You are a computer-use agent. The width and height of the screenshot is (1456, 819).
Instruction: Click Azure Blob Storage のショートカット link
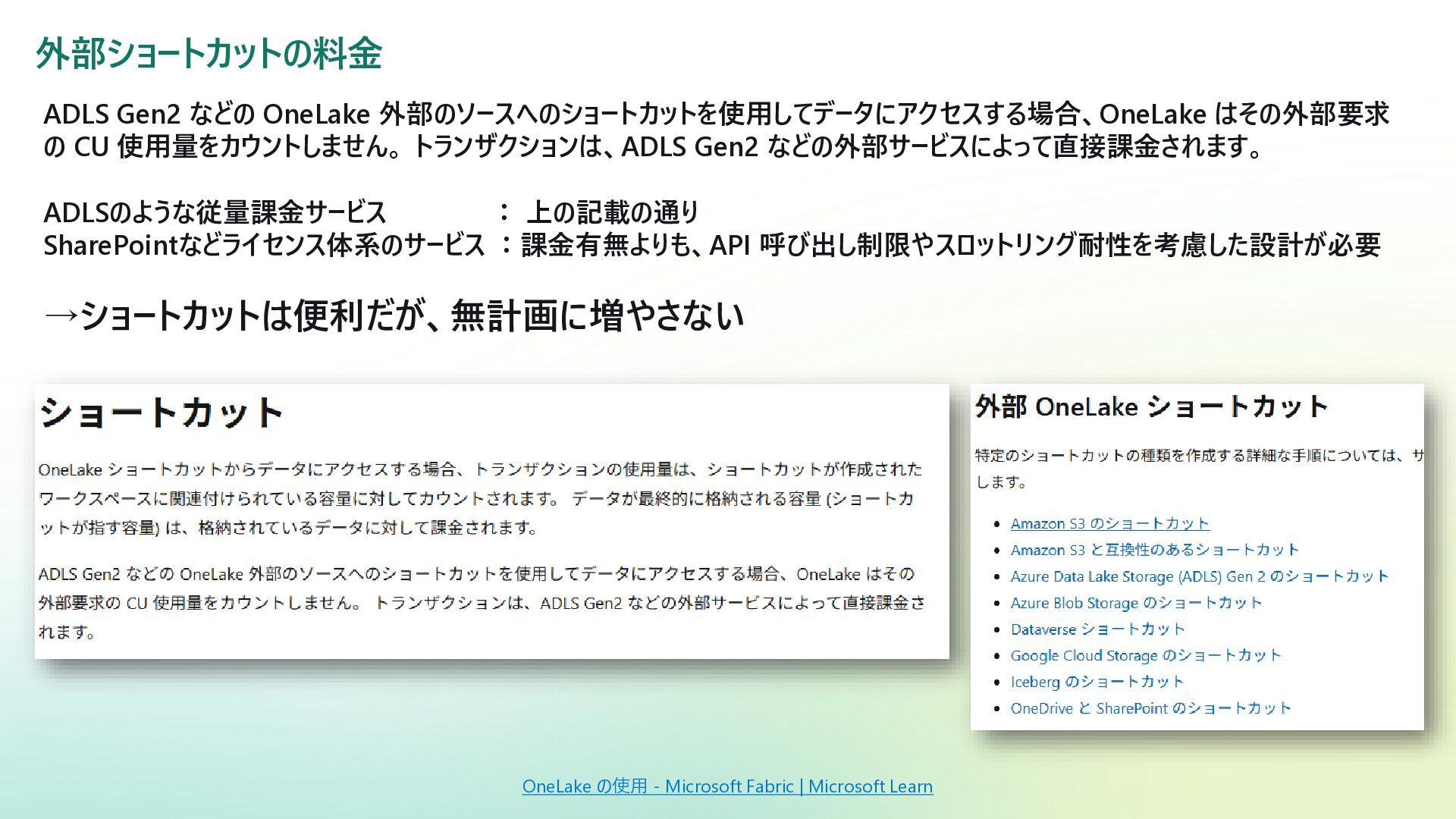tap(1135, 603)
